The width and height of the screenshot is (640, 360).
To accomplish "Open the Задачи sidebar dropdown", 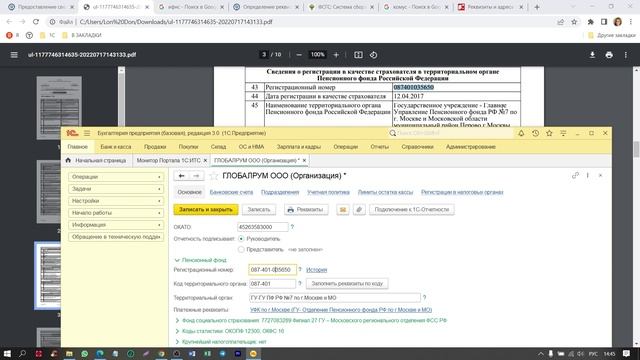I will tap(116, 189).
